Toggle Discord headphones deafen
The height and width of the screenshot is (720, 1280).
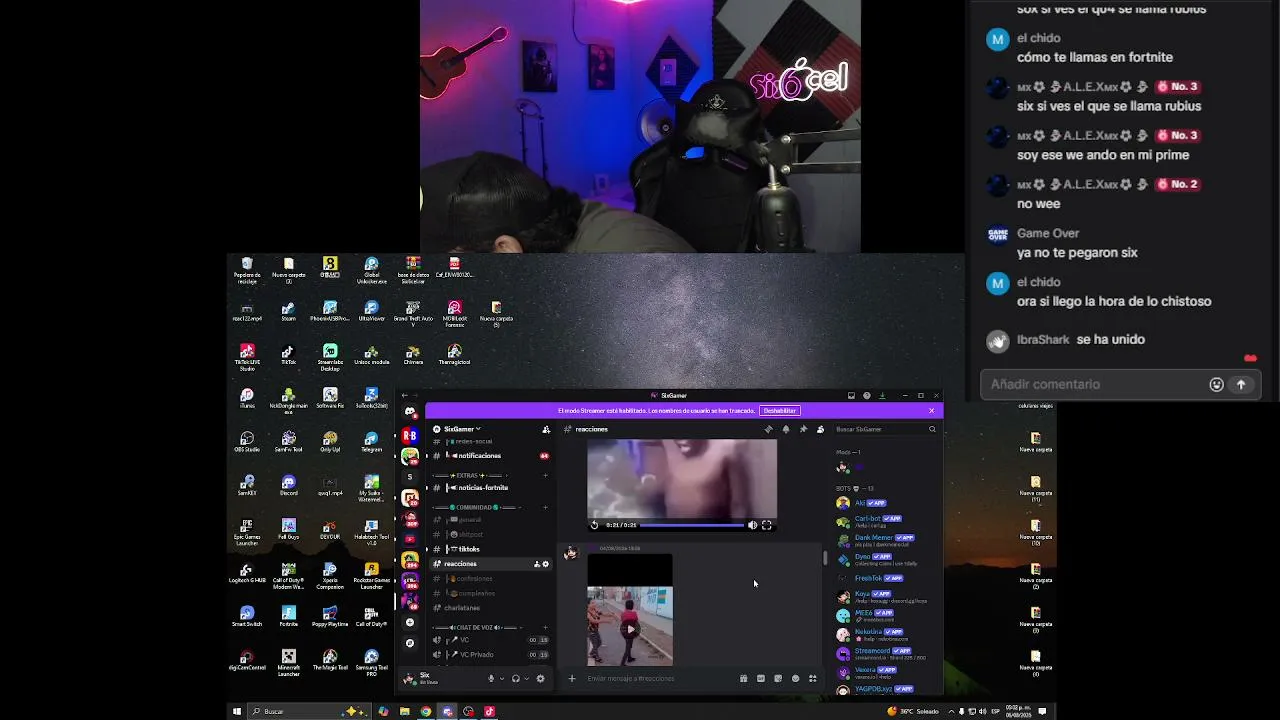(x=516, y=678)
